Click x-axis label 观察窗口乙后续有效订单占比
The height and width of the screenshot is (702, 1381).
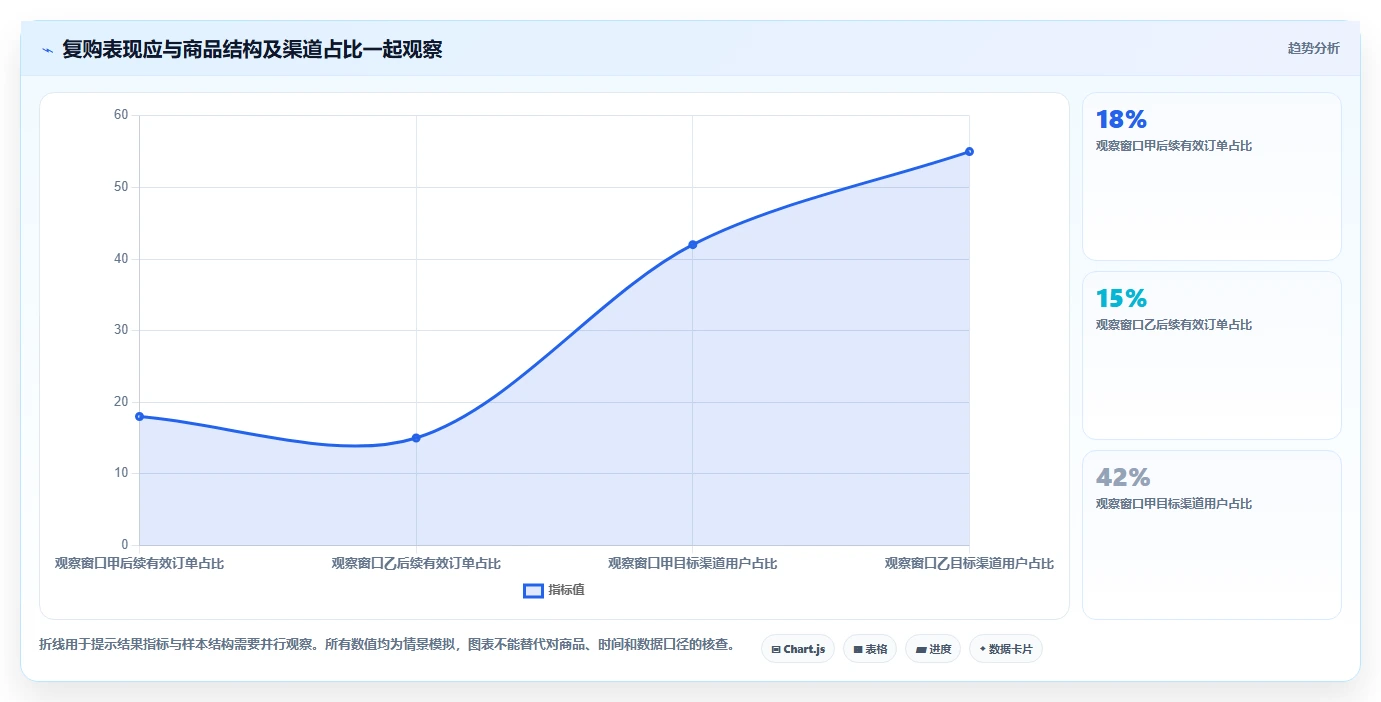click(x=416, y=563)
